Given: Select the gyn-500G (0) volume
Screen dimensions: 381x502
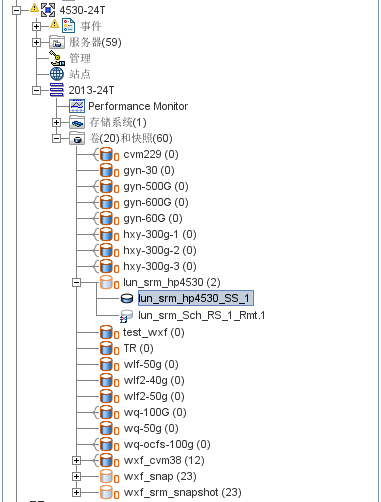Looking at the screenshot, I should [x=156, y=186].
